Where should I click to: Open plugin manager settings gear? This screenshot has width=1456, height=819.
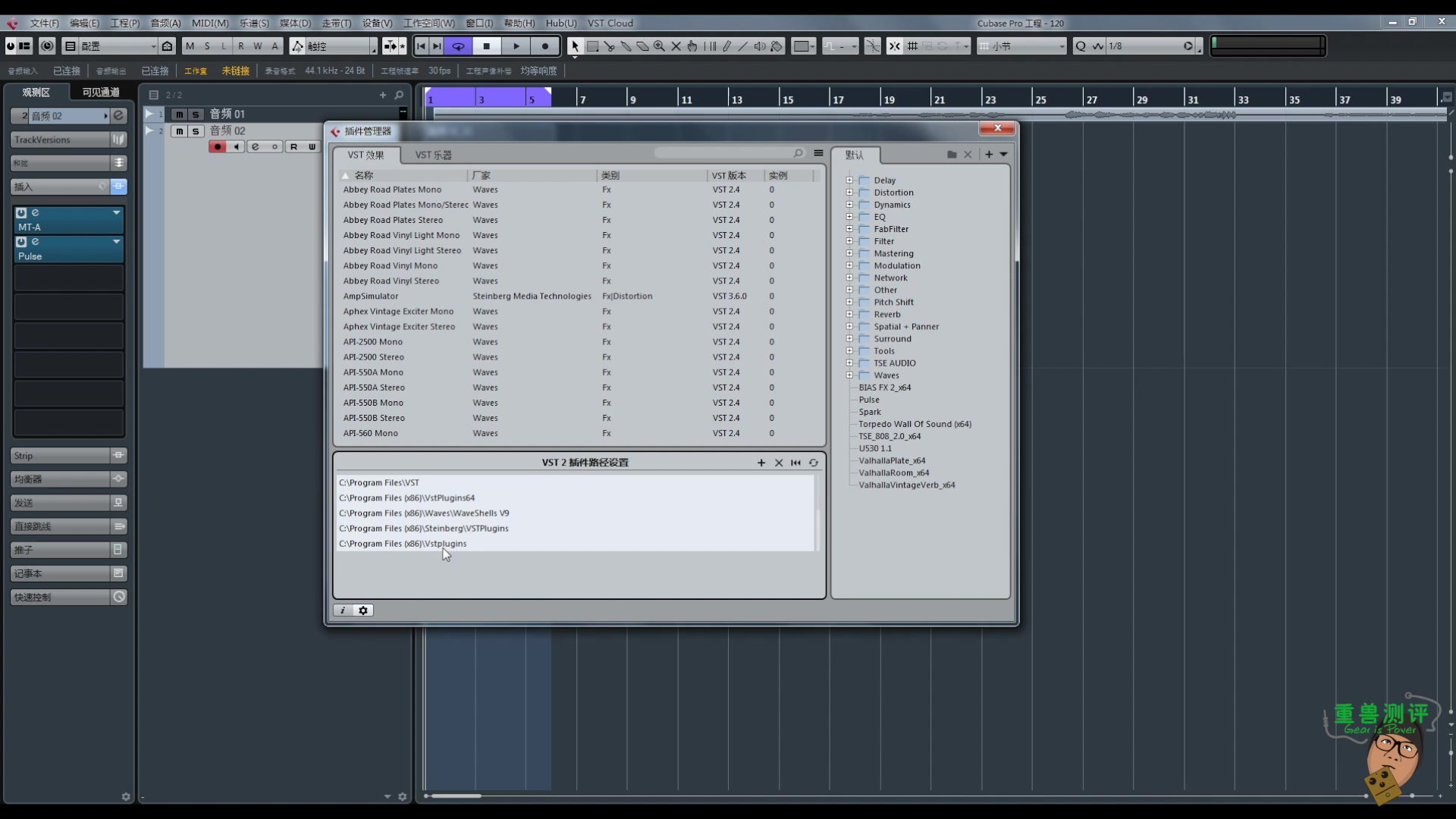coord(363,610)
